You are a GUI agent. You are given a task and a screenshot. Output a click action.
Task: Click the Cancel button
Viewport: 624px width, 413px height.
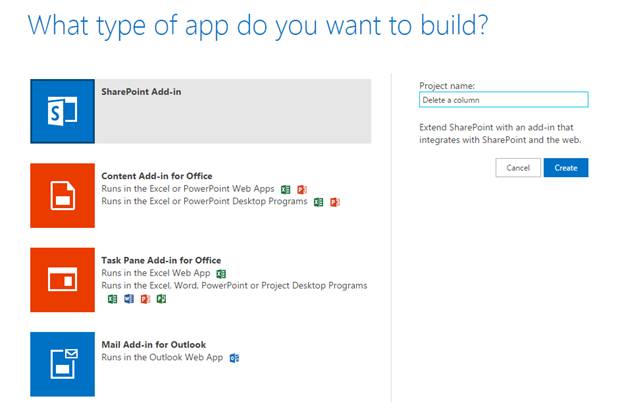click(518, 168)
